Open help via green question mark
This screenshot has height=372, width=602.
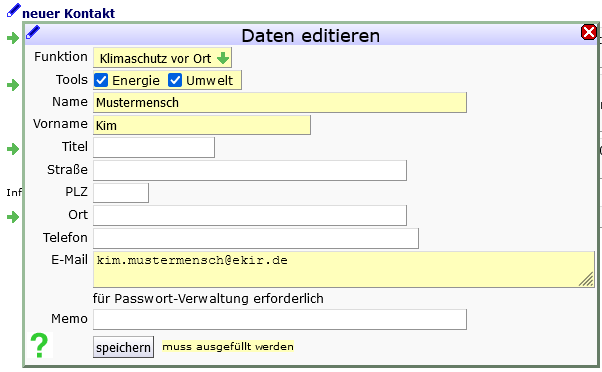pyautogui.click(x=40, y=346)
